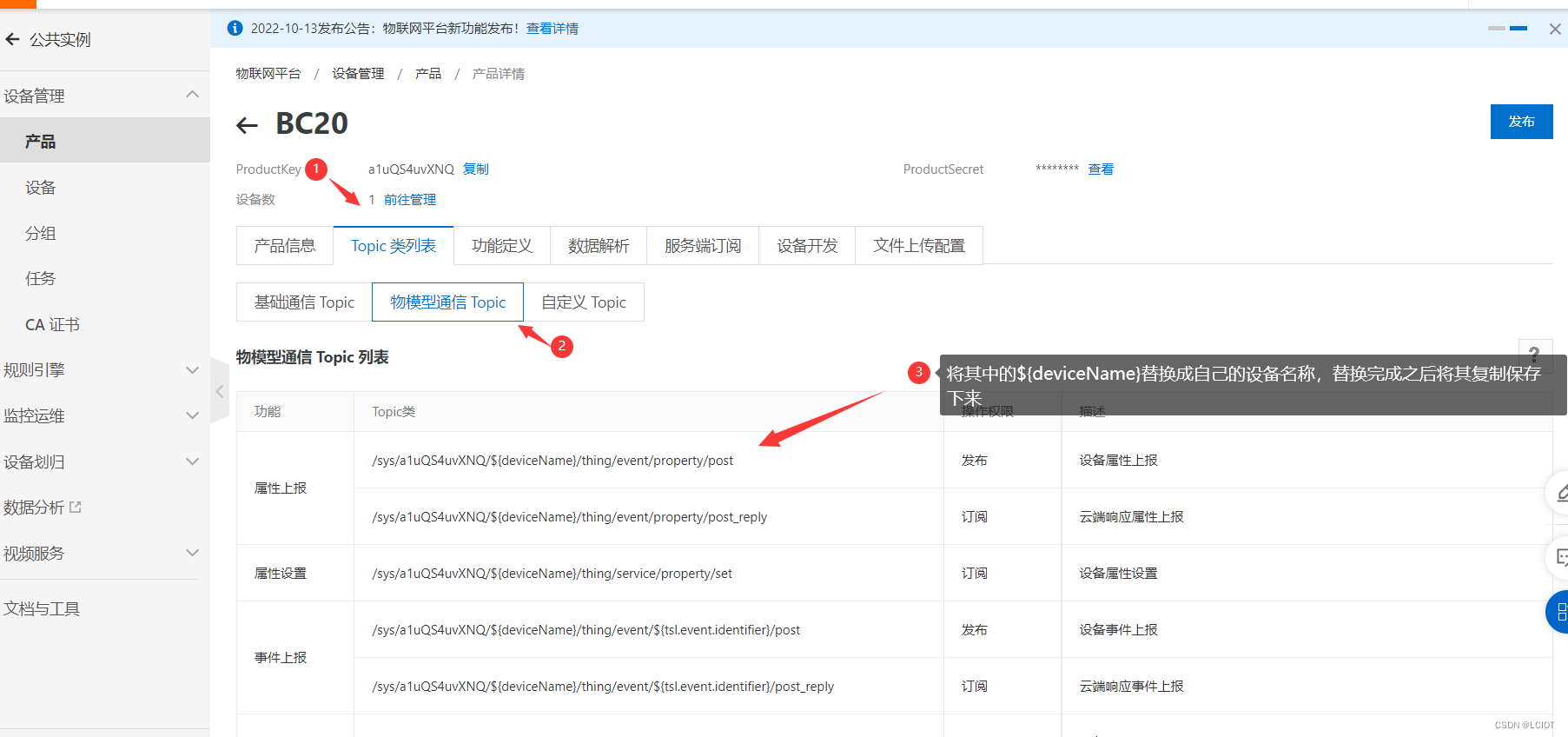Open 文档与工具 in the sidebar
Screen dimensions: 1568x737
41,609
